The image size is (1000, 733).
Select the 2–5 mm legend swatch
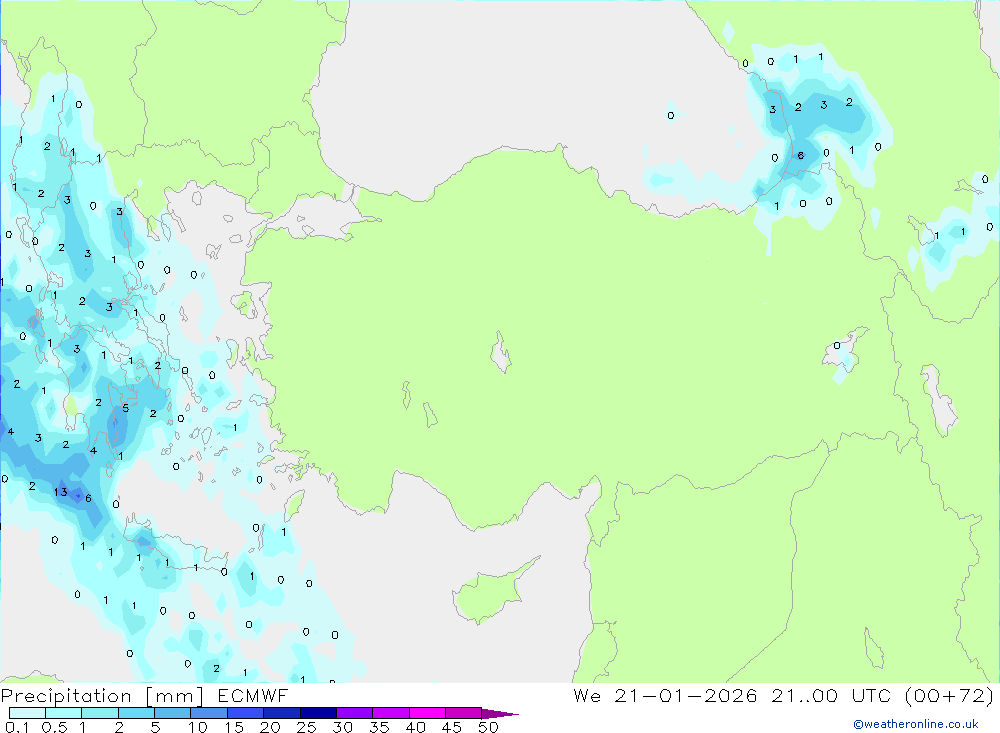pyautogui.click(x=136, y=713)
